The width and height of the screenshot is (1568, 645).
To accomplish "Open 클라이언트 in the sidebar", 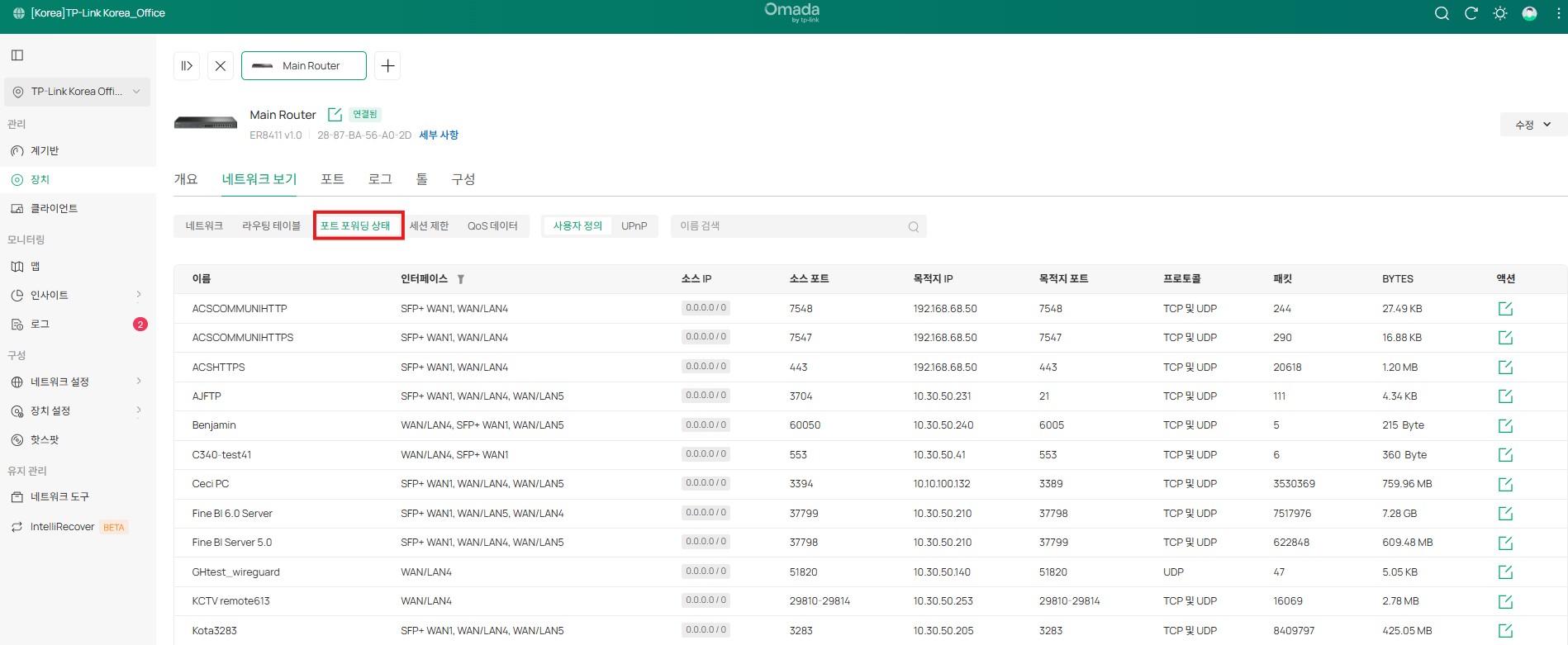I will (x=54, y=209).
